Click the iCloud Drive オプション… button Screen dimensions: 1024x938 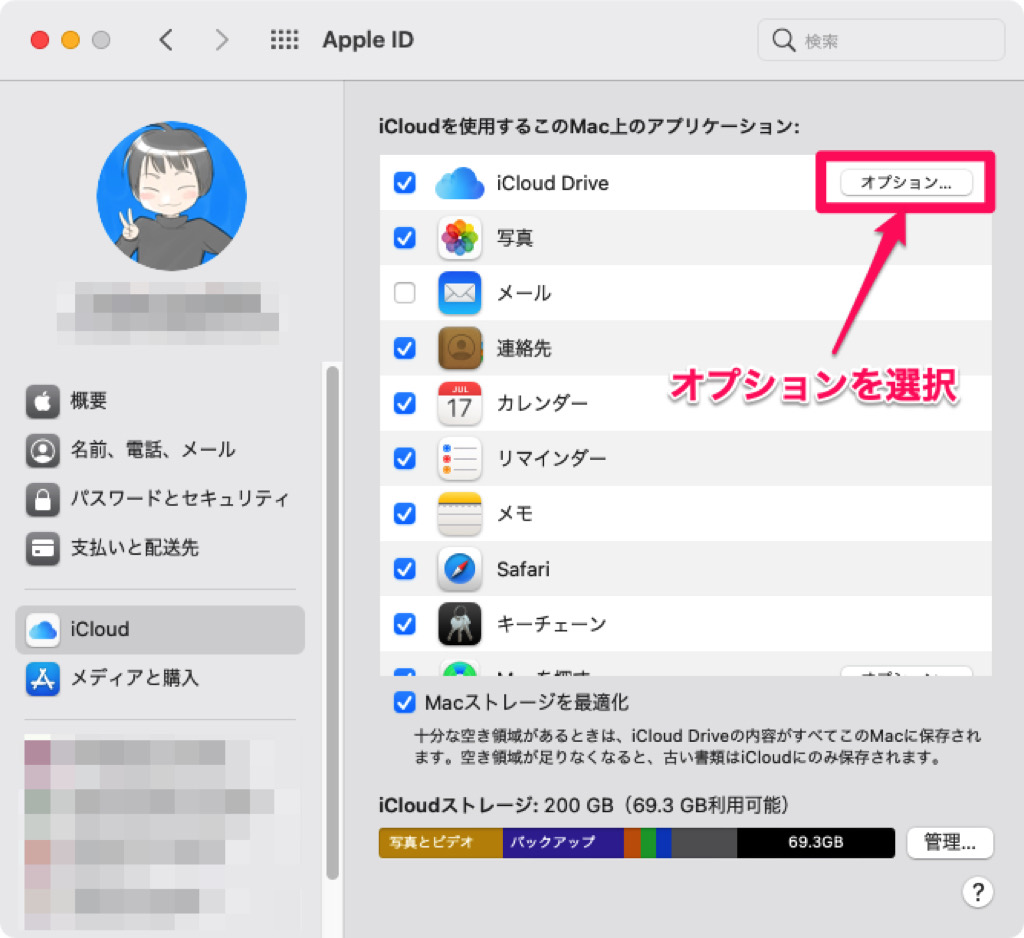pyautogui.click(x=906, y=183)
